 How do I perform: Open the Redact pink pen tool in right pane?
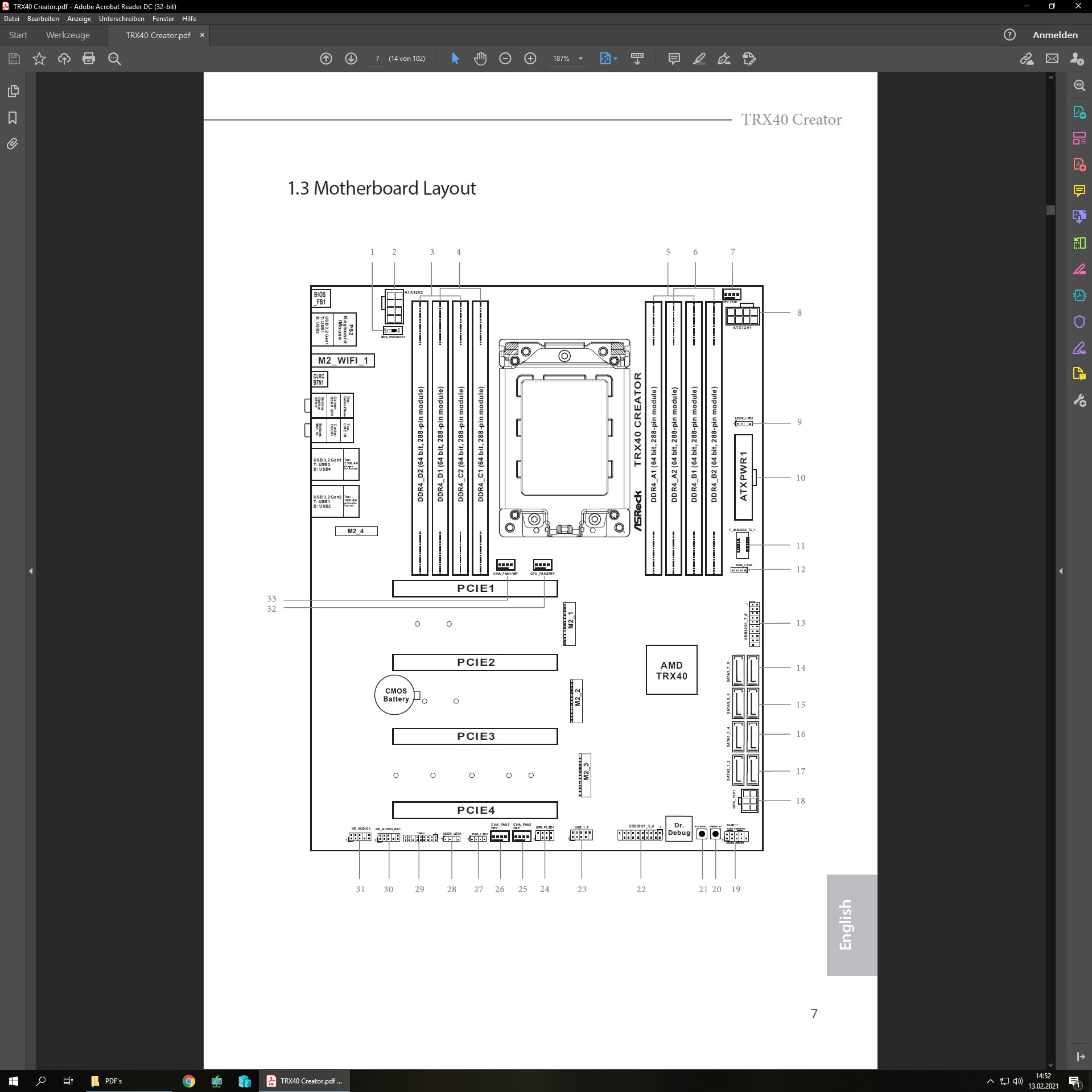(x=1079, y=270)
